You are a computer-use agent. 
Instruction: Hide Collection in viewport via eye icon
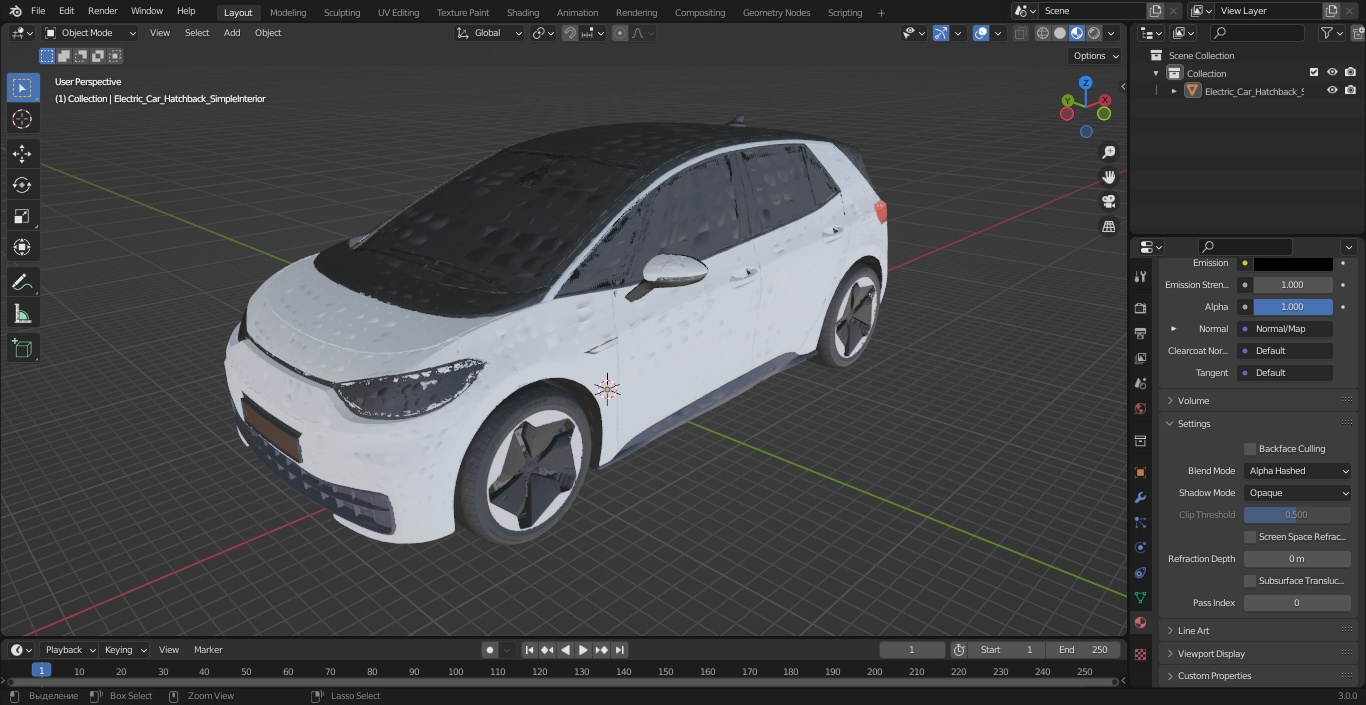tap(1332, 72)
